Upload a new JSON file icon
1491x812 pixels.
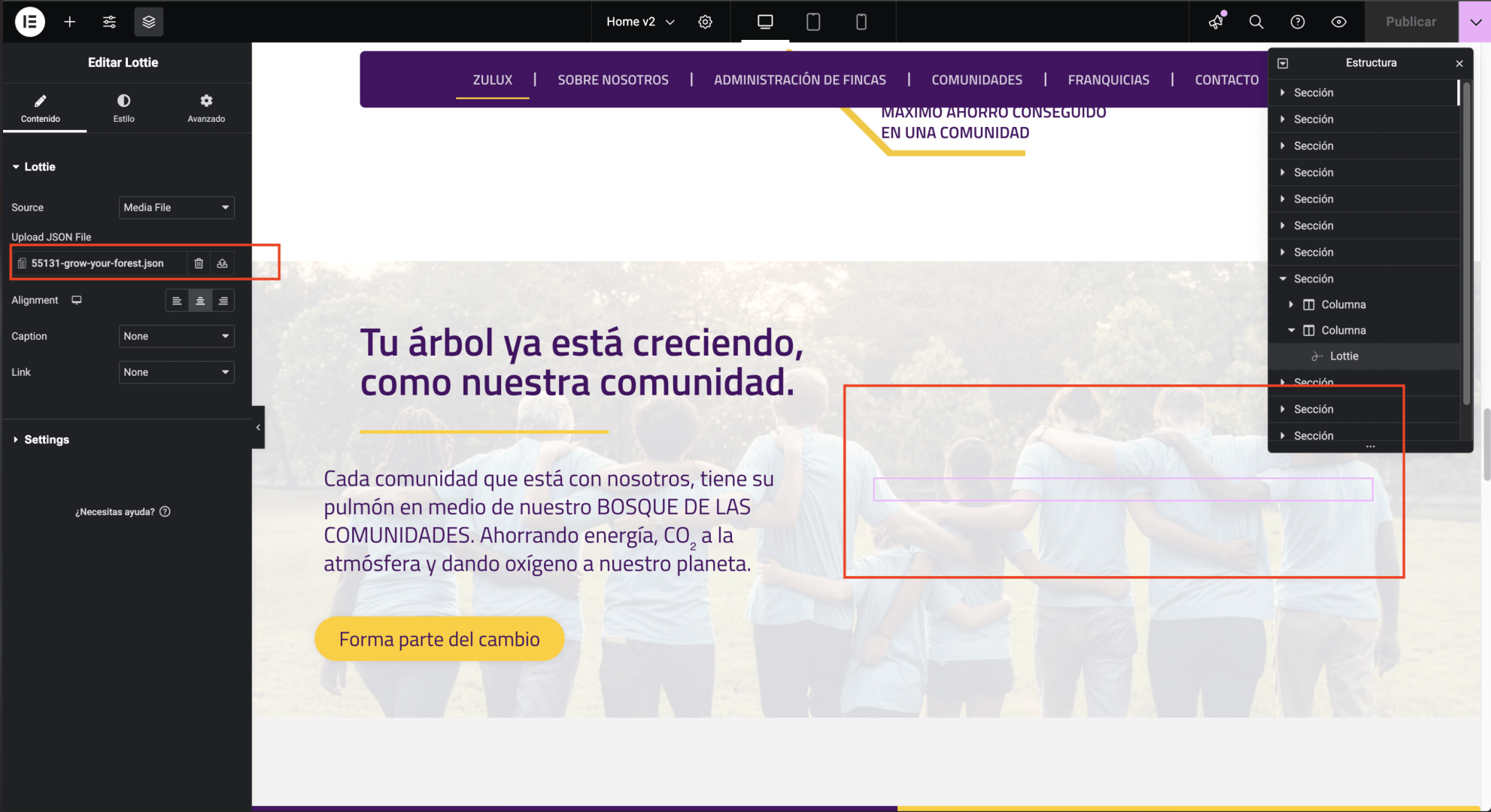pyautogui.click(x=222, y=263)
